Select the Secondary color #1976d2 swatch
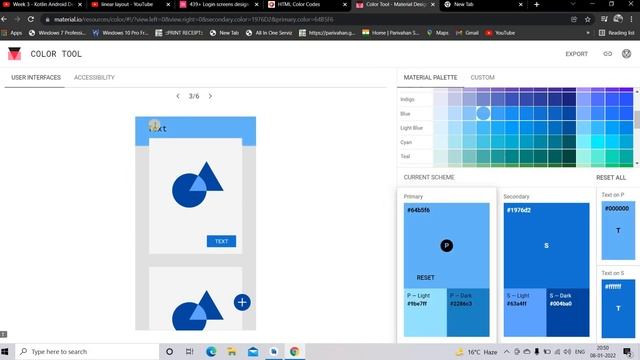The image size is (640, 360). click(547, 245)
